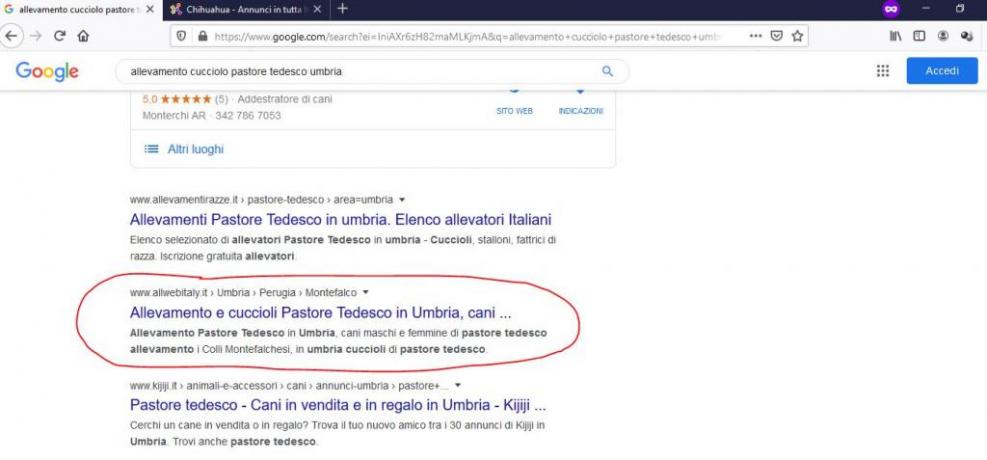Screen dimensions: 987x460
Task: Open the Google apps grid
Action: (x=883, y=70)
